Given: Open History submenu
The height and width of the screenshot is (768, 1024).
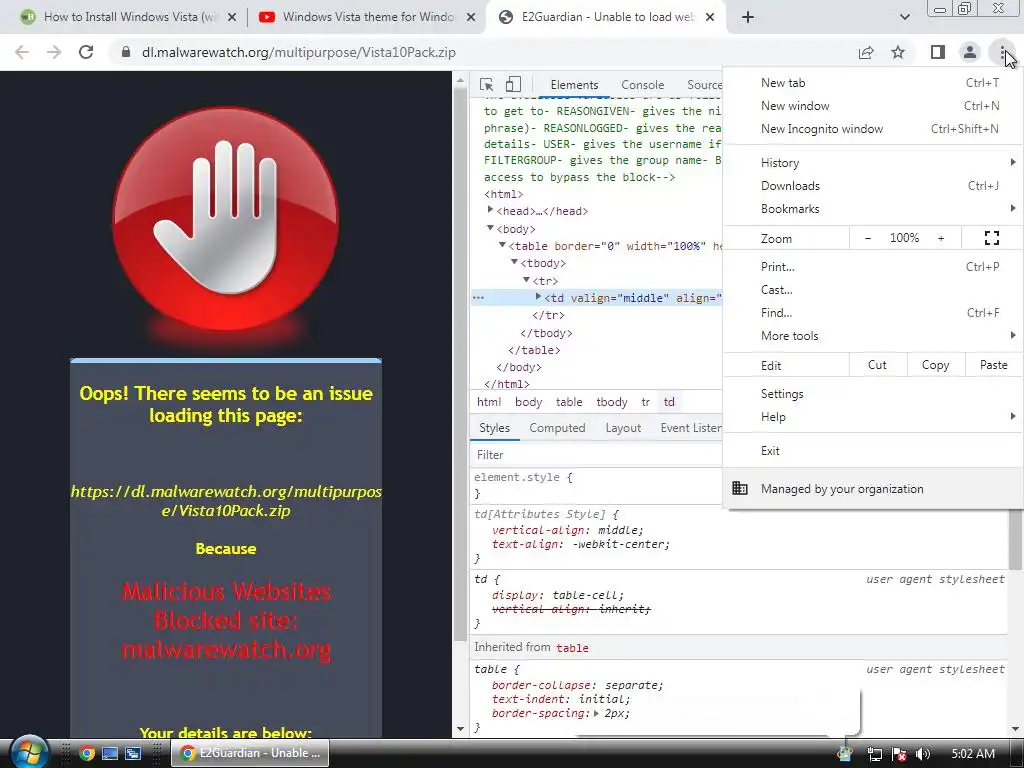Looking at the screenshot, I should (873, 163).
